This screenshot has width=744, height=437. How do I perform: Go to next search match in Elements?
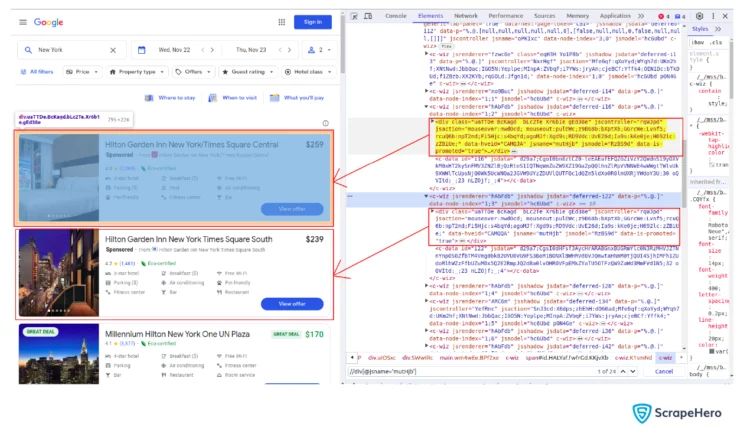click(x=633, y=372)
